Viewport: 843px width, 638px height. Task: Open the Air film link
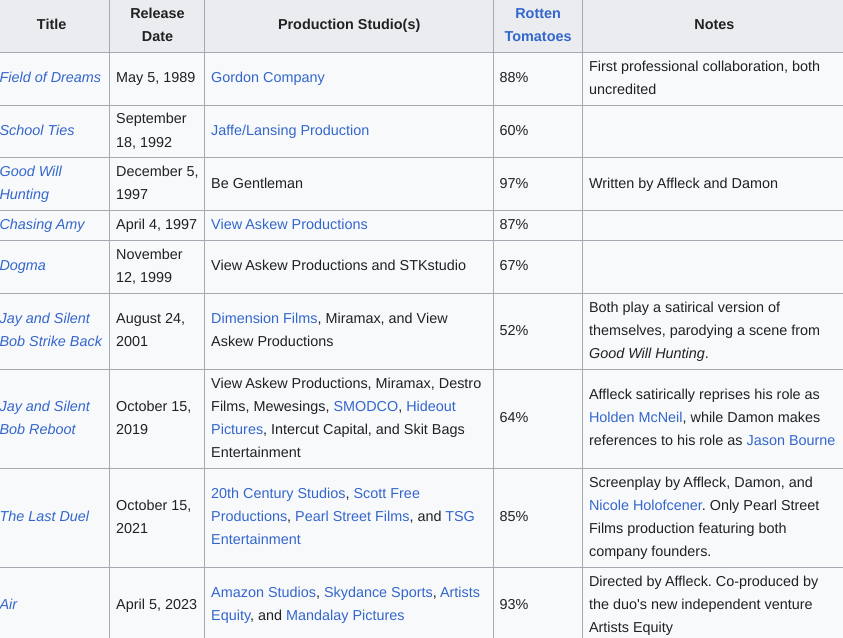tap(9, 604)
